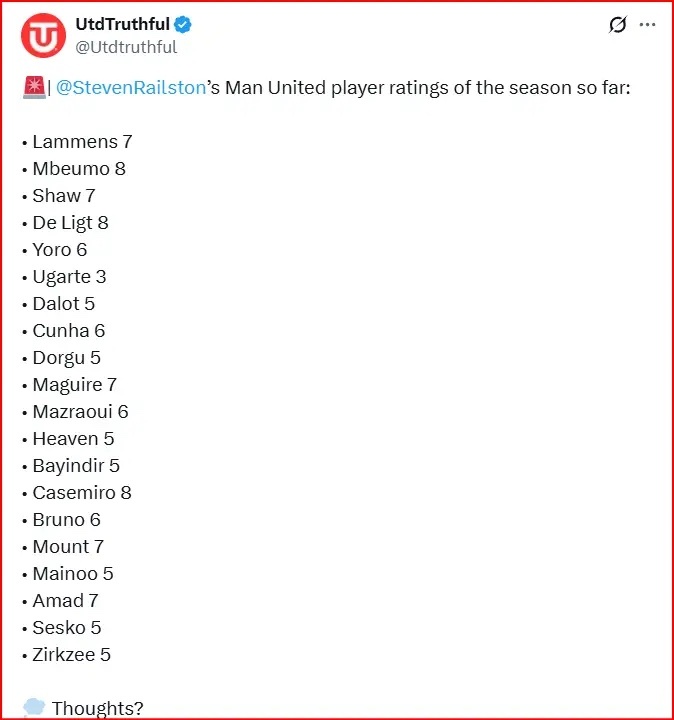
Task: Click the blue verified badge
Action: coord(183,24)
